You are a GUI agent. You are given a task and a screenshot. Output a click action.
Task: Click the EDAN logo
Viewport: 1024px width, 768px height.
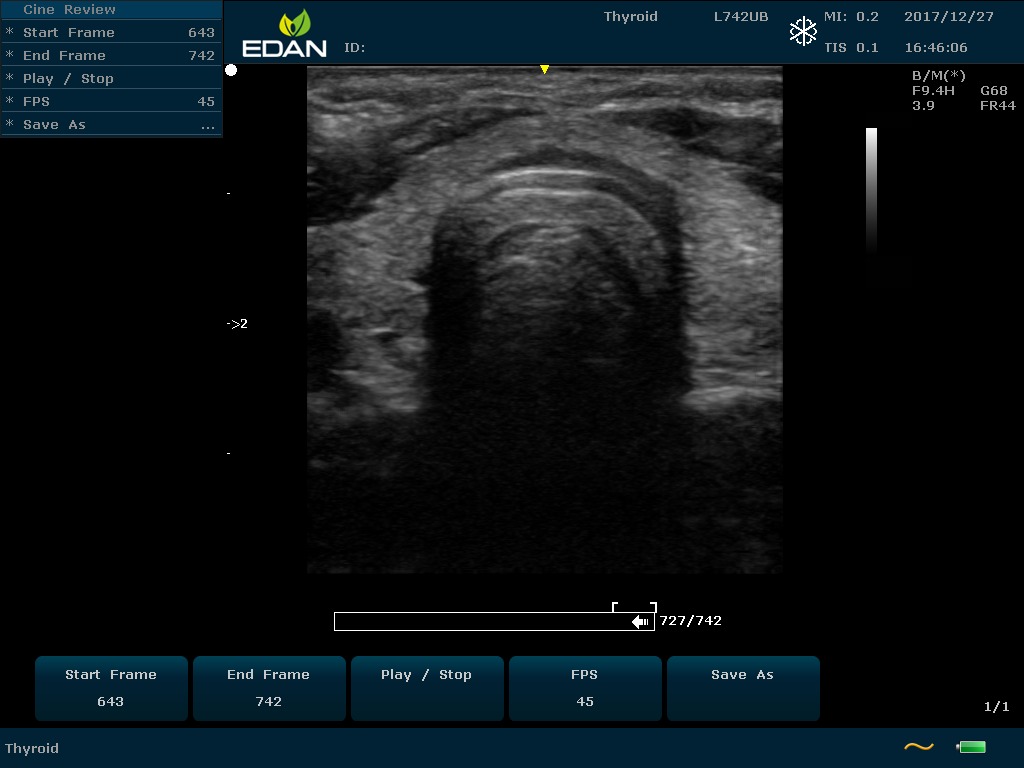[x=284, y=35]
